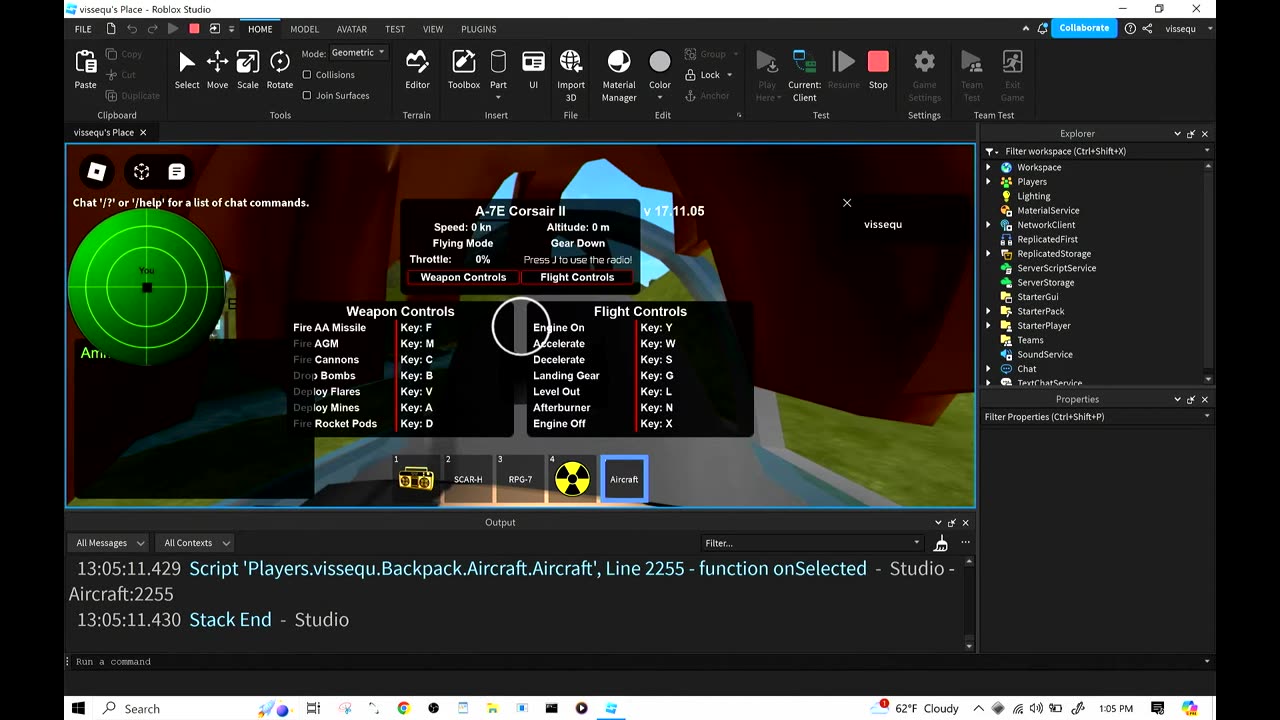1280x720 pixels.
Task: Stop the running test session
Action: coord(878,70)
